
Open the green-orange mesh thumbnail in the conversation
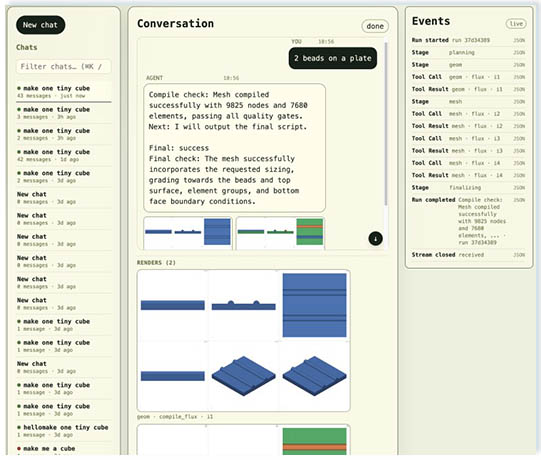[280, 232]
